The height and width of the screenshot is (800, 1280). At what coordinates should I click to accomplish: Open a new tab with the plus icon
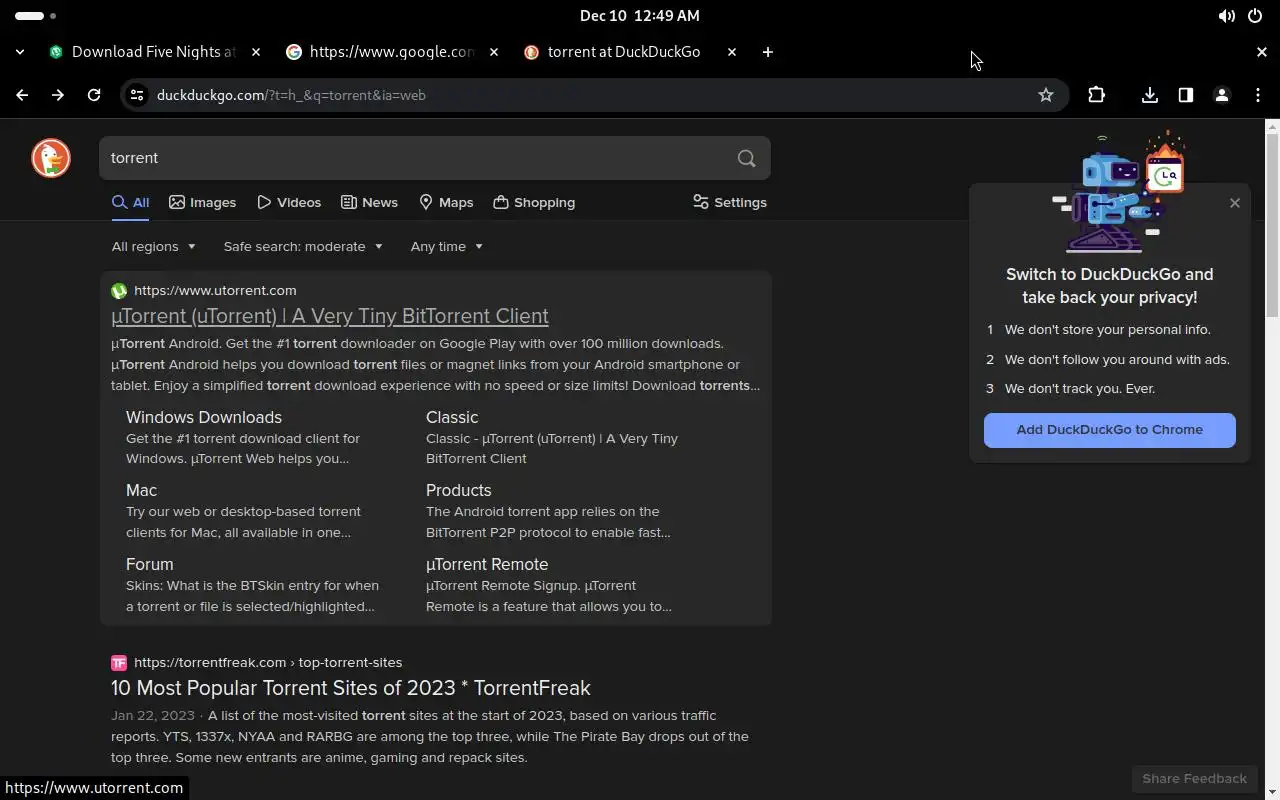pos(768,52)
